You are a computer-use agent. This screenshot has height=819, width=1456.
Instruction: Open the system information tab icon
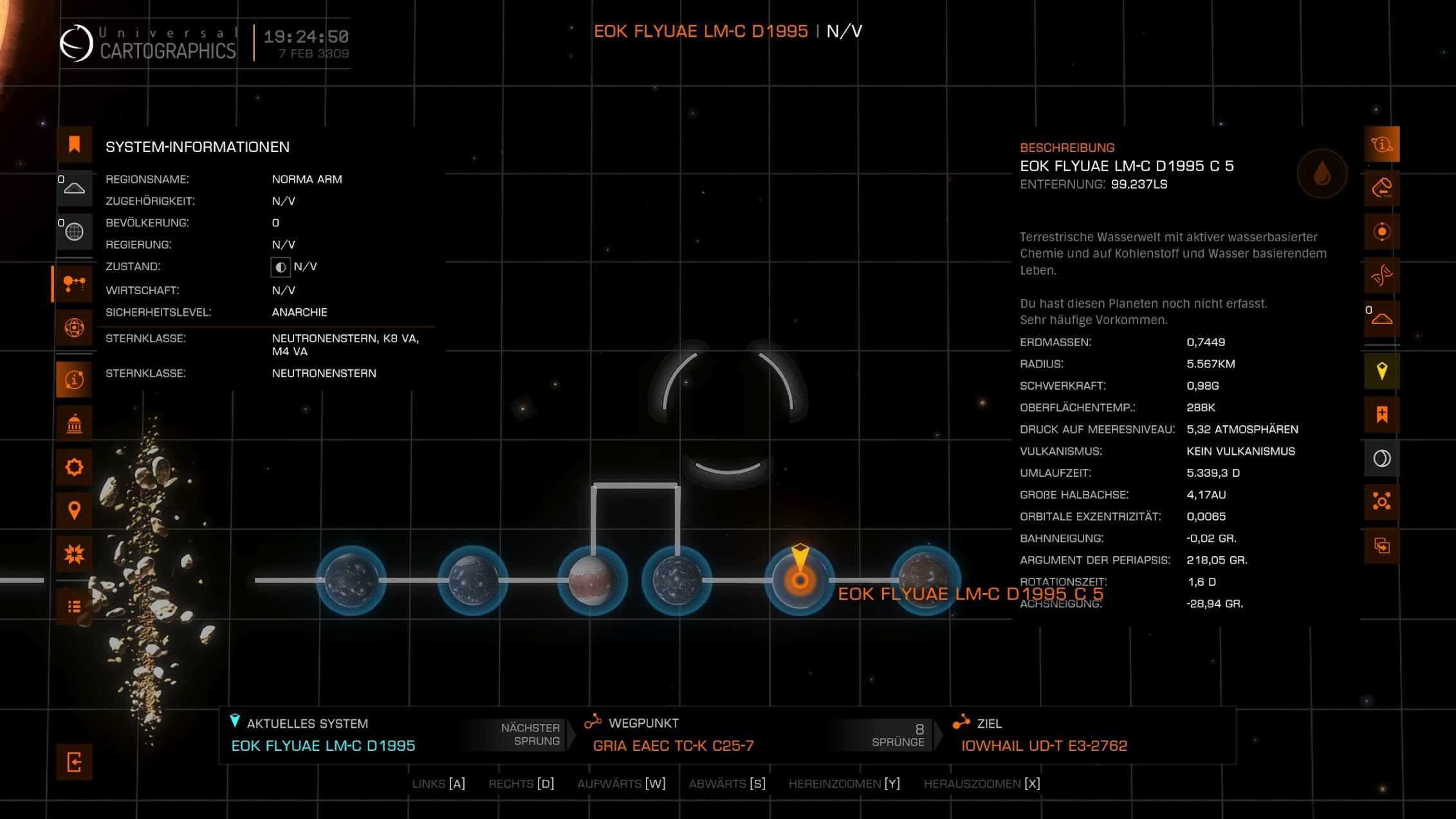click(x=74, y=380)
